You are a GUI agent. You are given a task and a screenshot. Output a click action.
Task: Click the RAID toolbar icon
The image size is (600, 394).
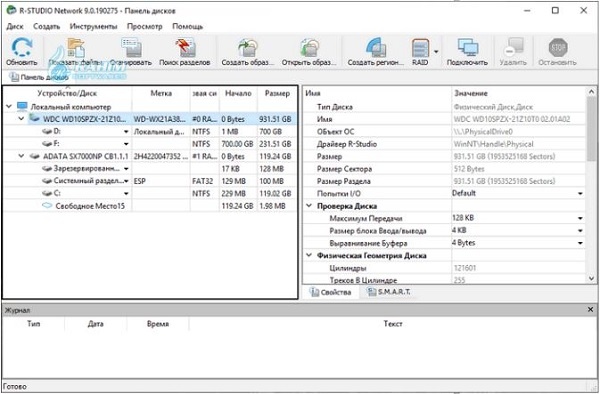point(420,52)
